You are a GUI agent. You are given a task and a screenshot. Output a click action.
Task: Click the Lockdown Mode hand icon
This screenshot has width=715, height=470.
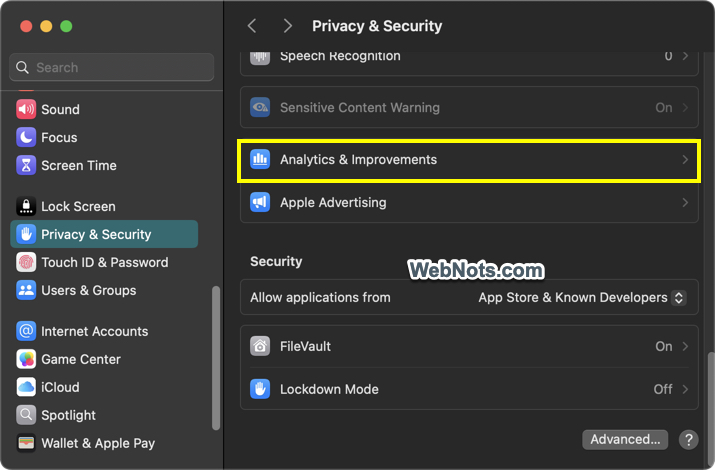260,389
